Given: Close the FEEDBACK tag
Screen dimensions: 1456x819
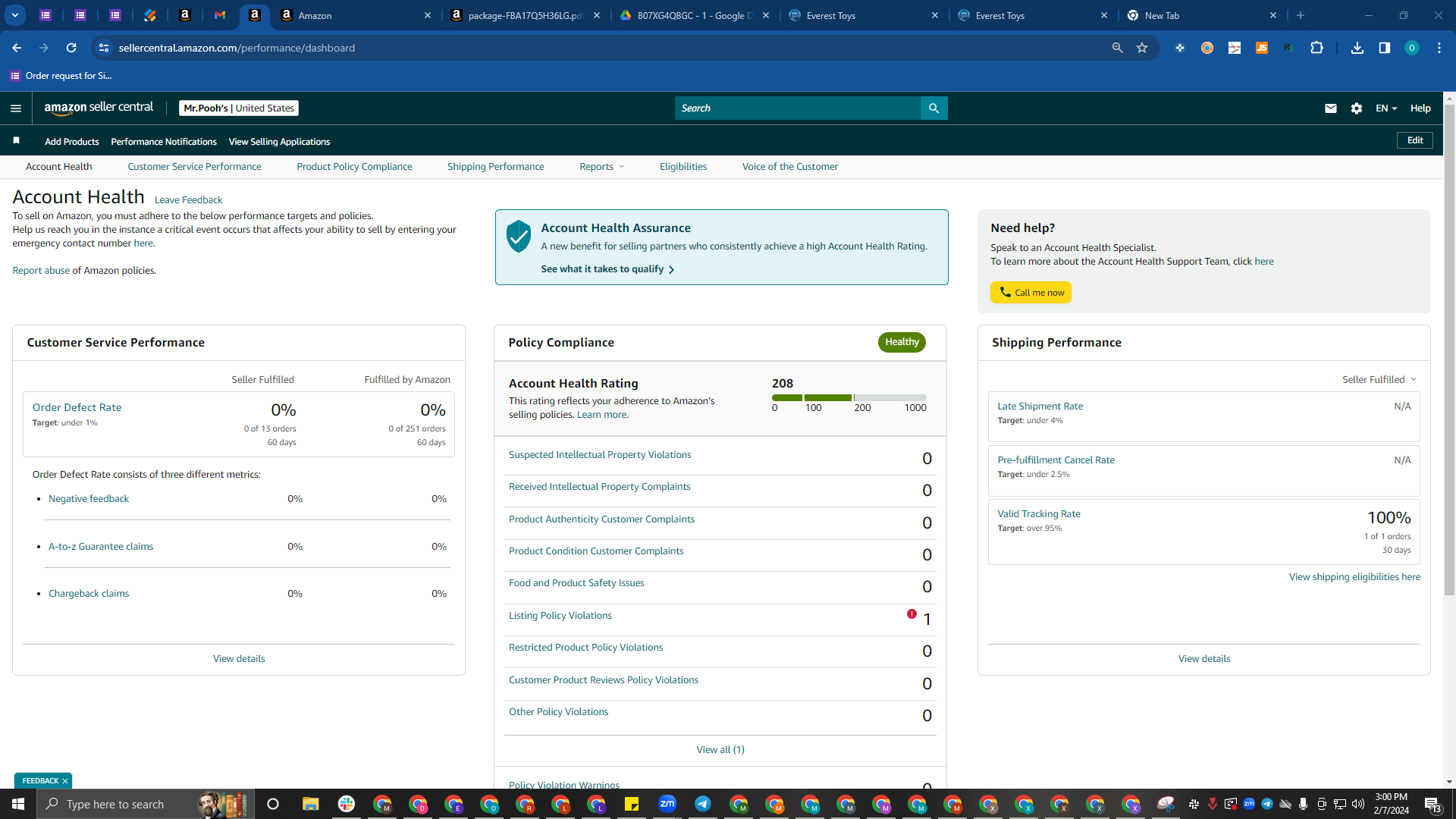Looking at the screenshot, I should pyautogui.click(x=65, y=781).
